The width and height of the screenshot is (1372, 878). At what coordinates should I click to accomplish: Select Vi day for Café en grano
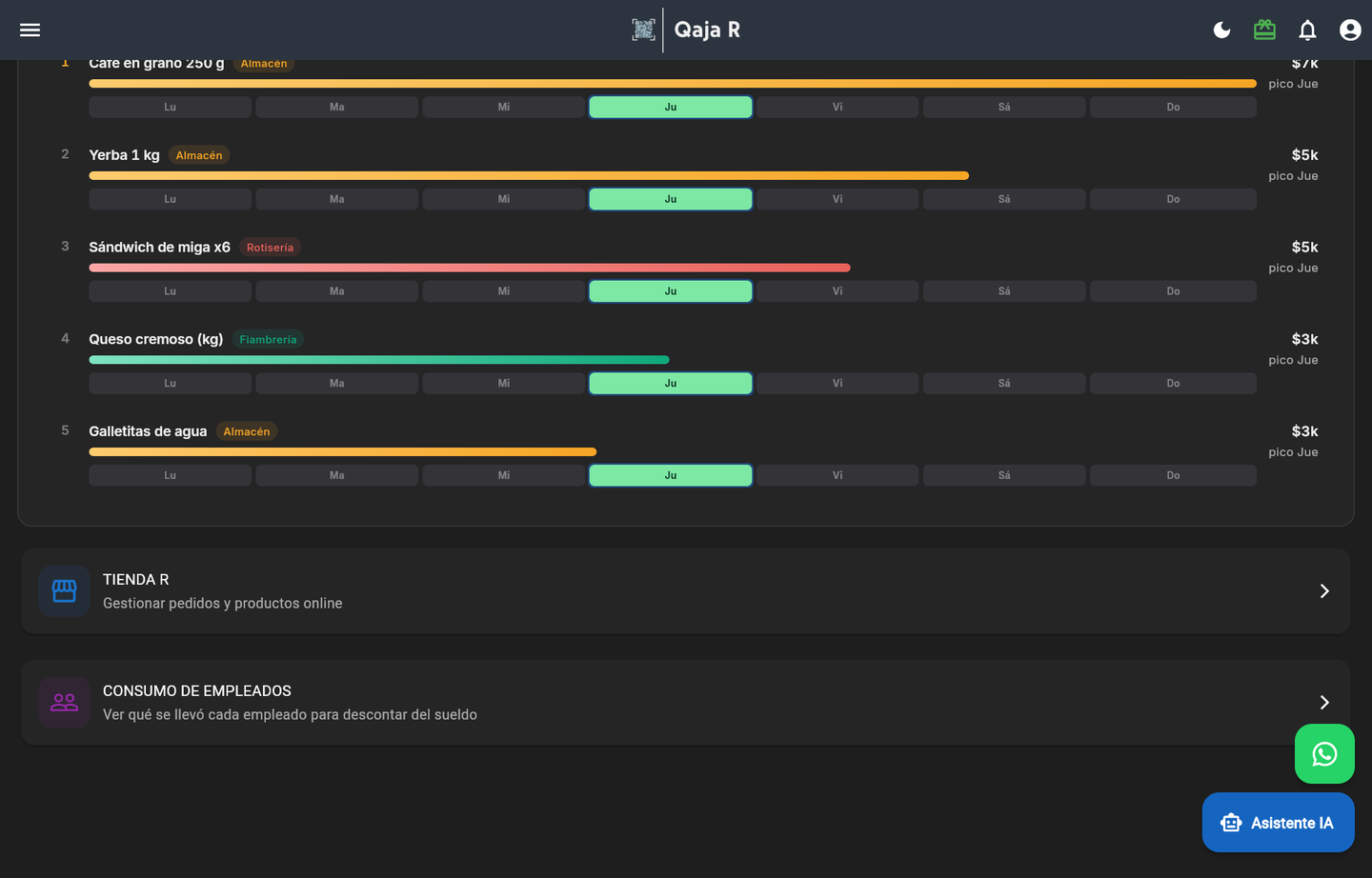click(x=837, y=108)
